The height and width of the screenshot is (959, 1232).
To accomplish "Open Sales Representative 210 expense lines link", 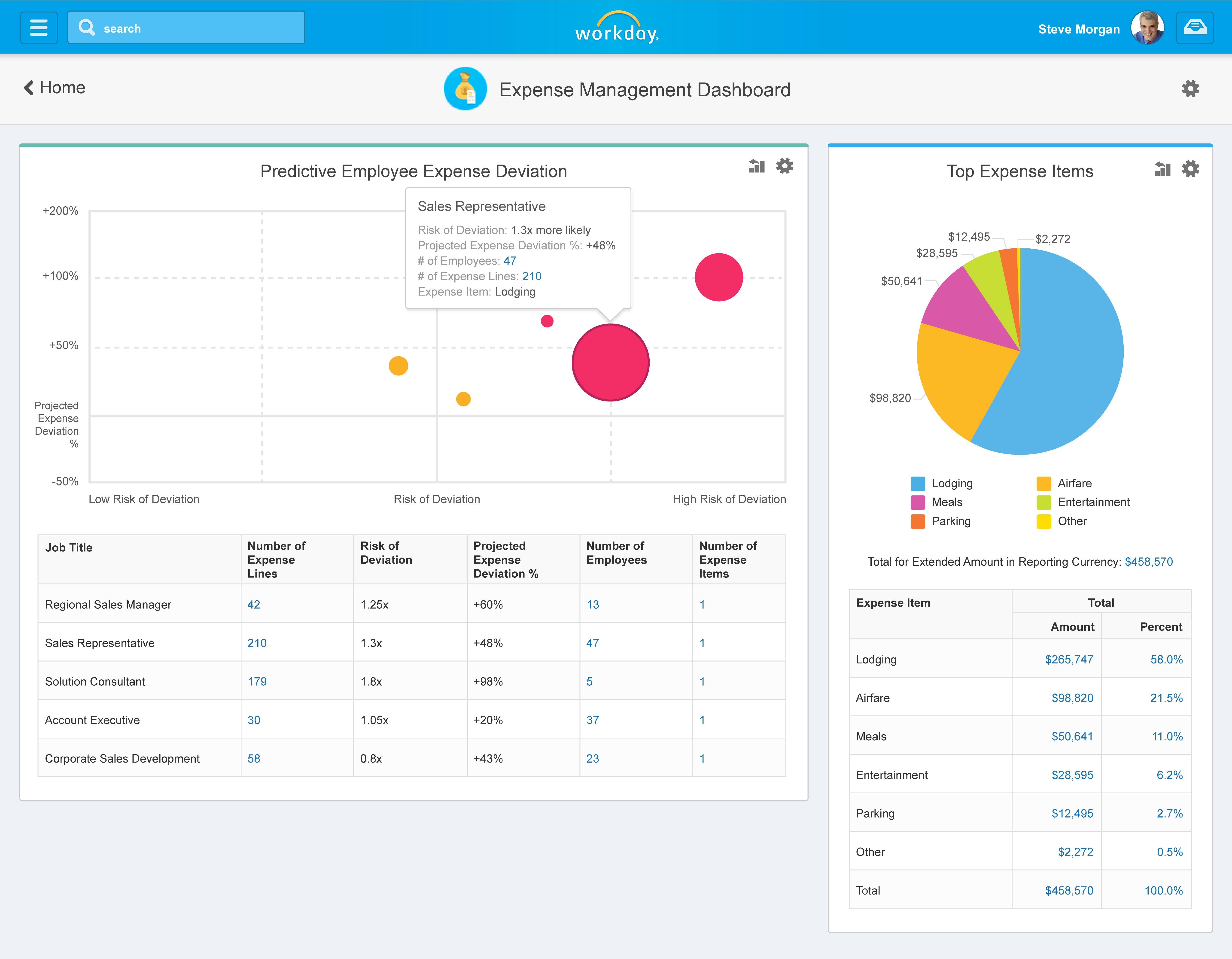I will (257, 643).
